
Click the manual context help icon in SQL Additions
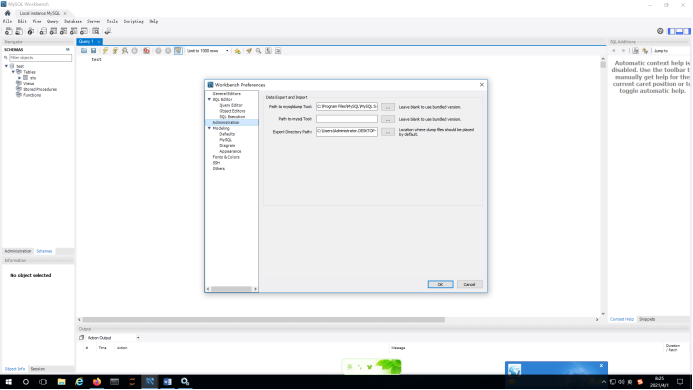pos(635,51)
